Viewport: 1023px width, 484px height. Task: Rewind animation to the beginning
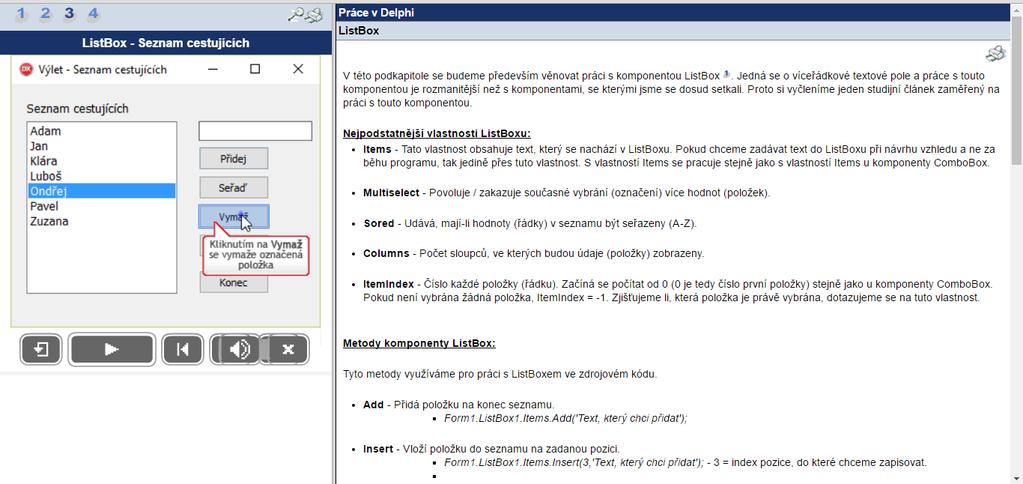(x=183, y=350)
